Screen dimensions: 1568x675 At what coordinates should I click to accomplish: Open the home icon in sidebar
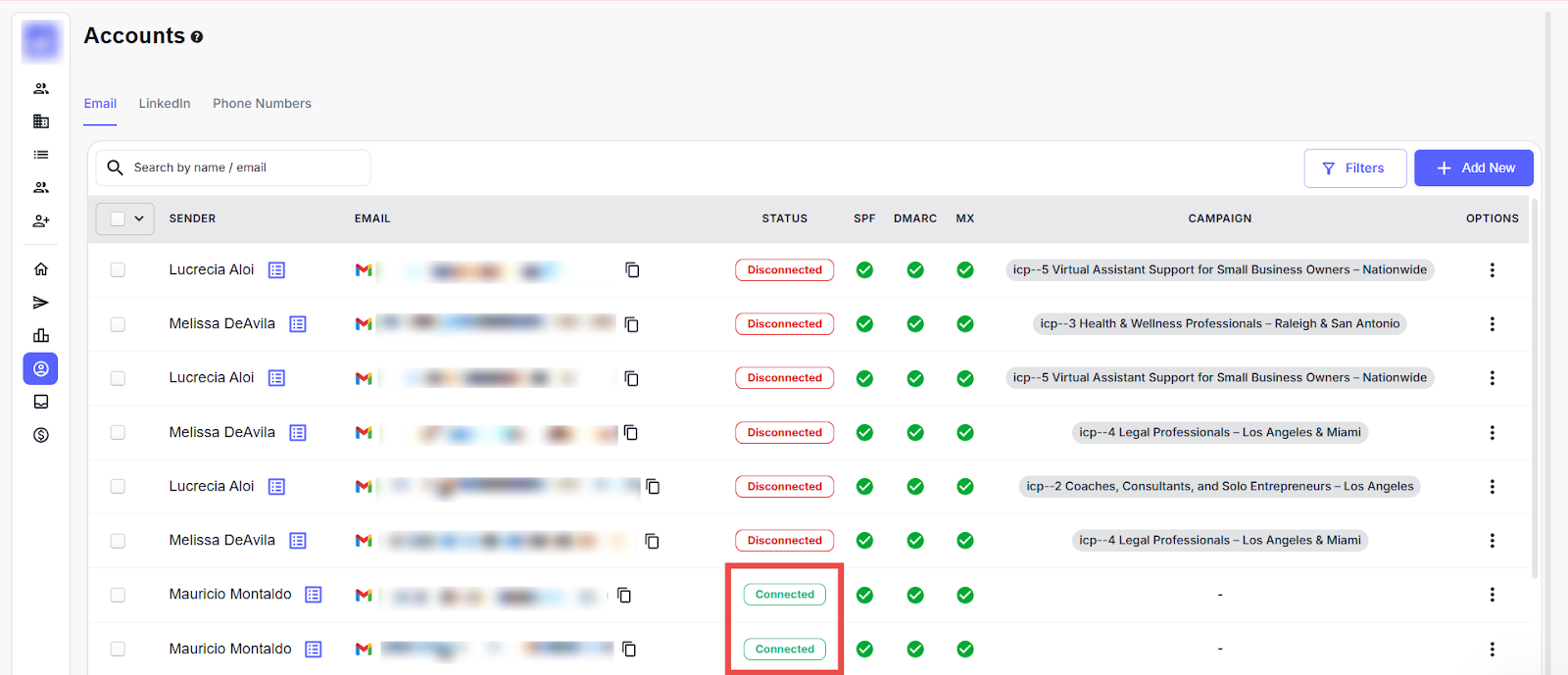pos(41,269)
